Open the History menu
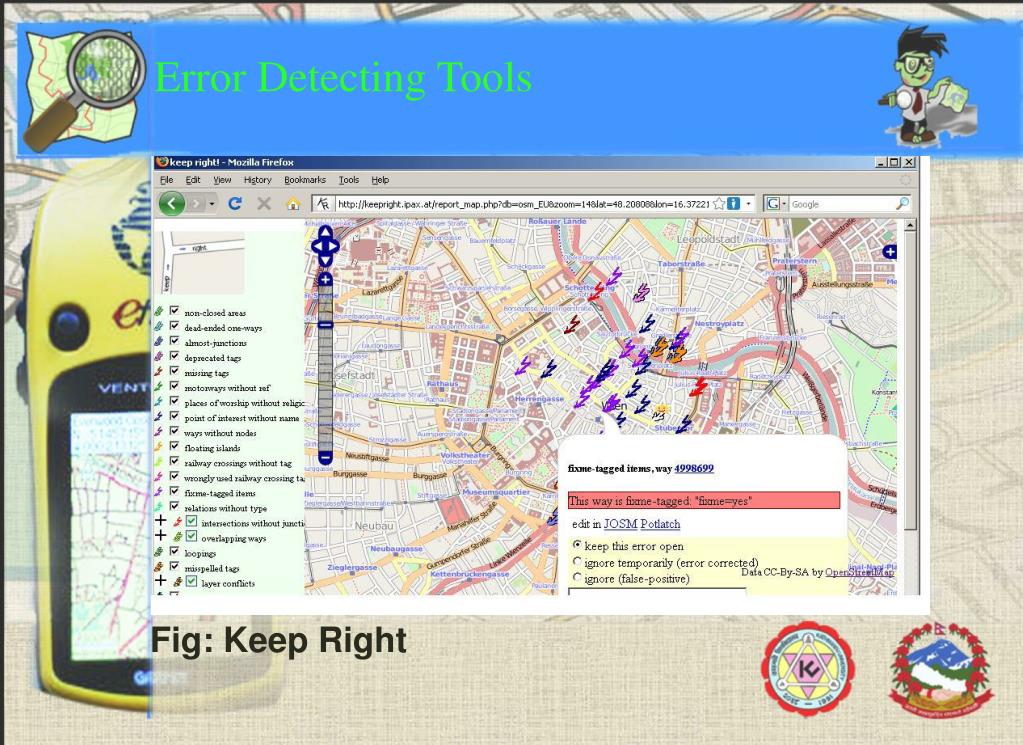The width and height of the screenshot is (1023, 745). pos(258,180)
